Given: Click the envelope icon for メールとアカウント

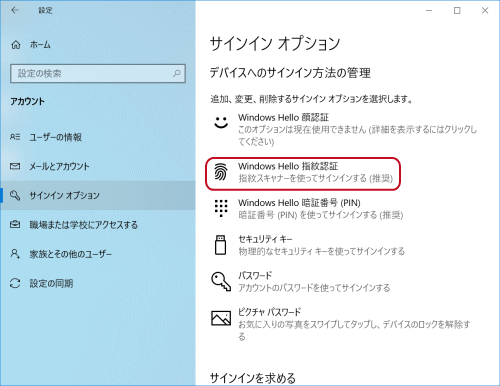Looking at the screenshot, I should coord(15,166).
